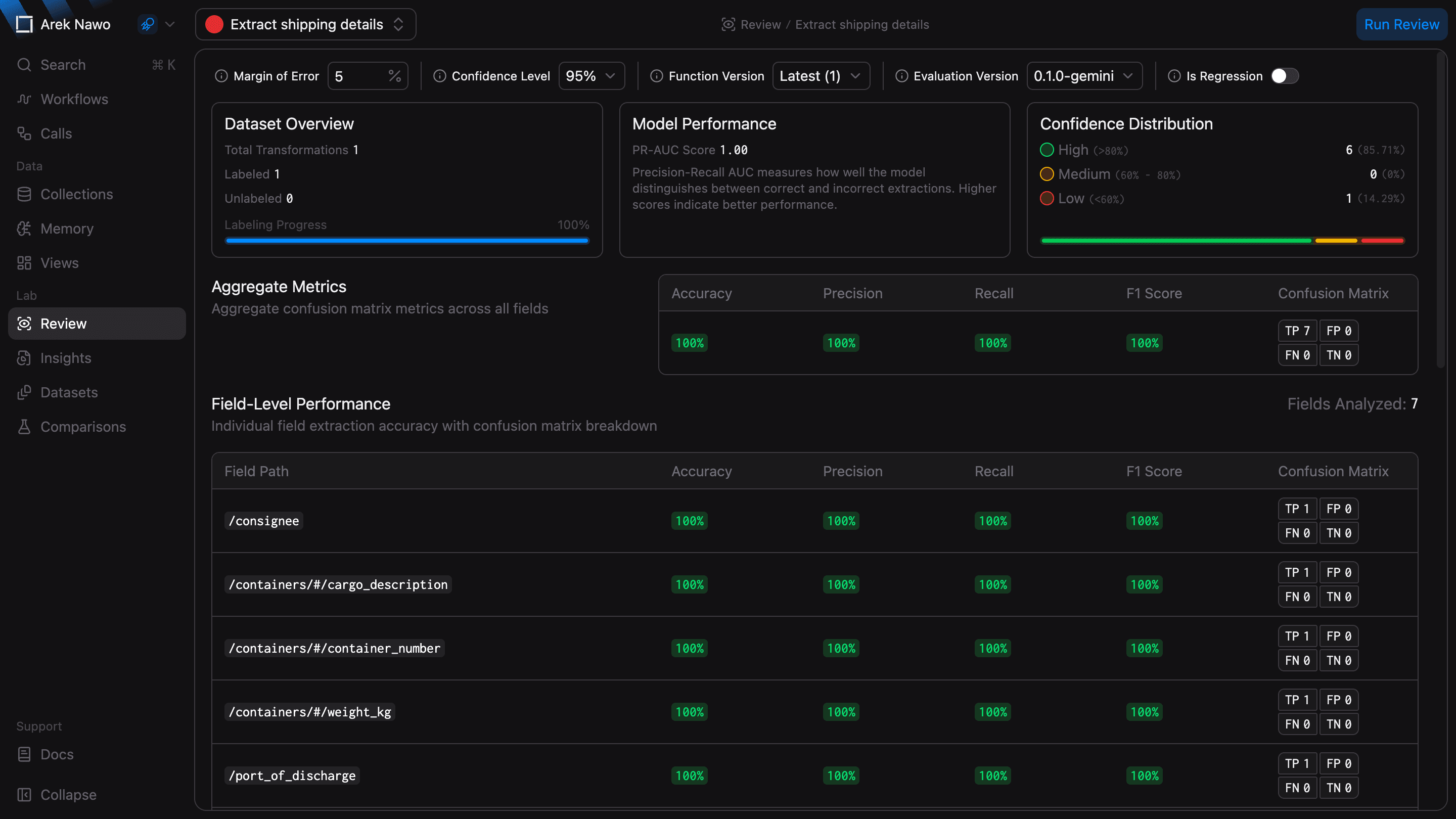Click the /containers/#/weight_kg field path
Viewport: 1456px width, 819px height.
(310, 712)
